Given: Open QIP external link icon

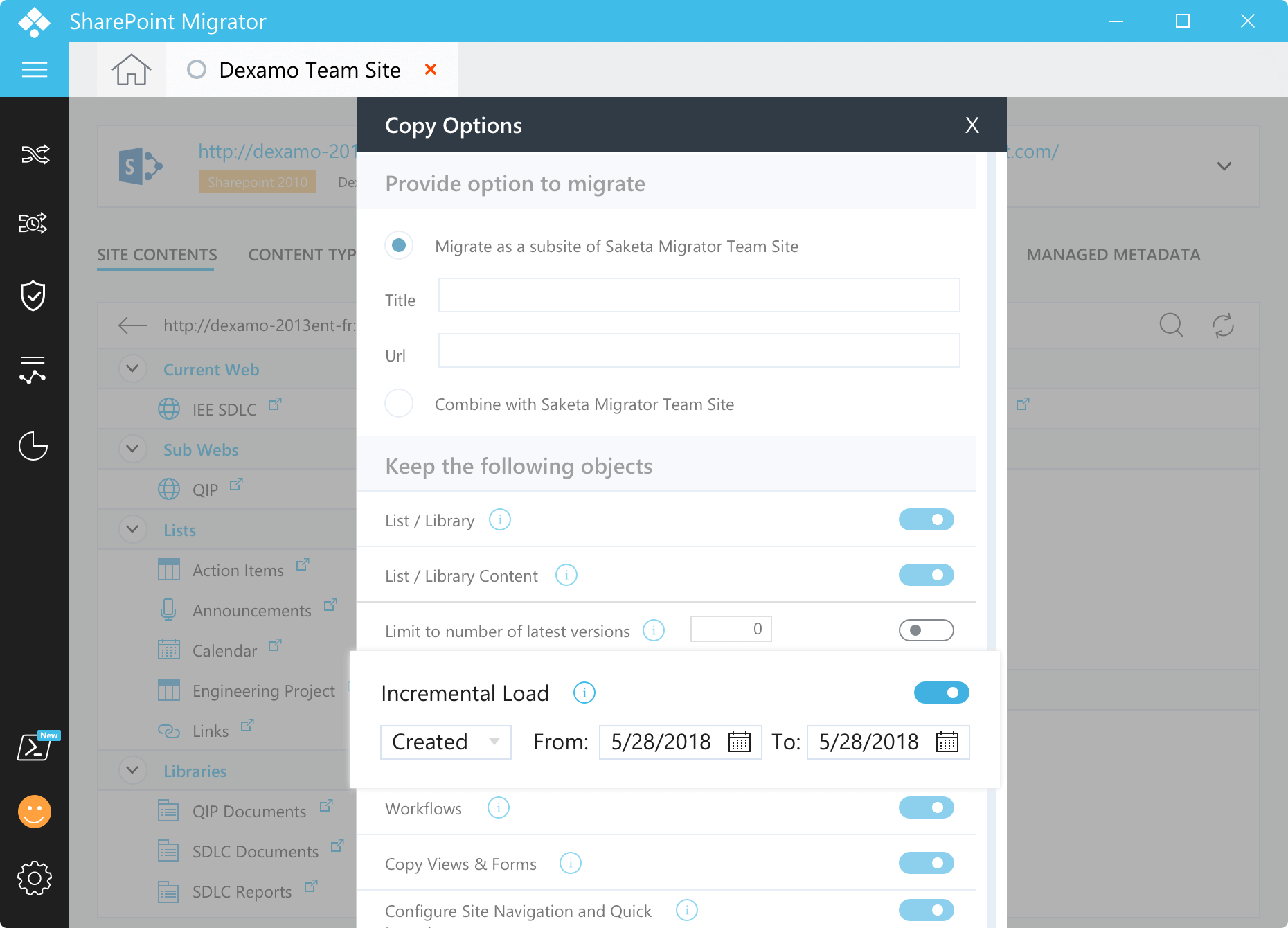Looking at the screenshot, I should (x=236, y=483).
